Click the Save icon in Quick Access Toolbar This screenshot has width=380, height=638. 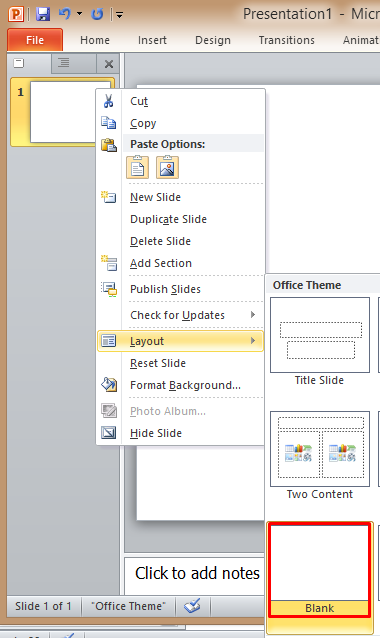coord(43,14)
